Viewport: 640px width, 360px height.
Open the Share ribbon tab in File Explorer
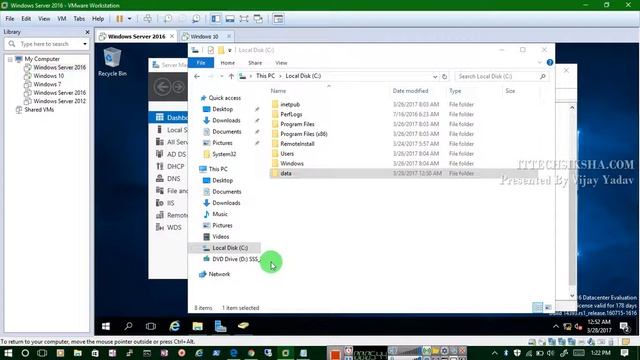255,63
